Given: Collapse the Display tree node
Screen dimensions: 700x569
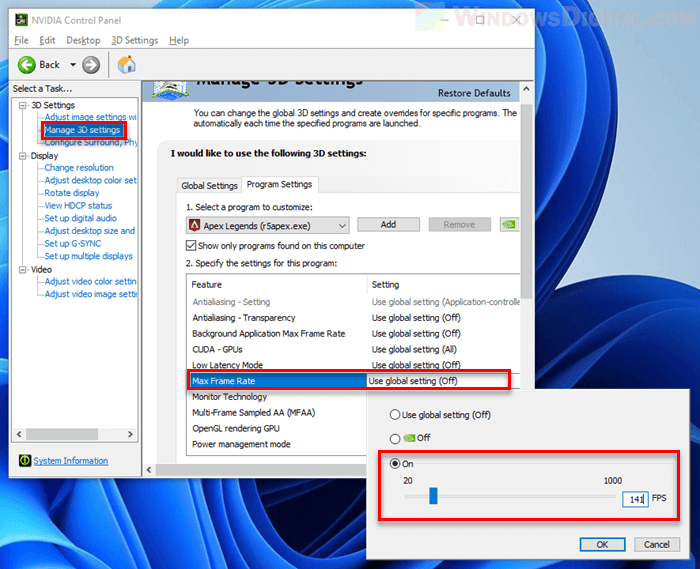Looking at the screenshot, I should tap(22, 156).
